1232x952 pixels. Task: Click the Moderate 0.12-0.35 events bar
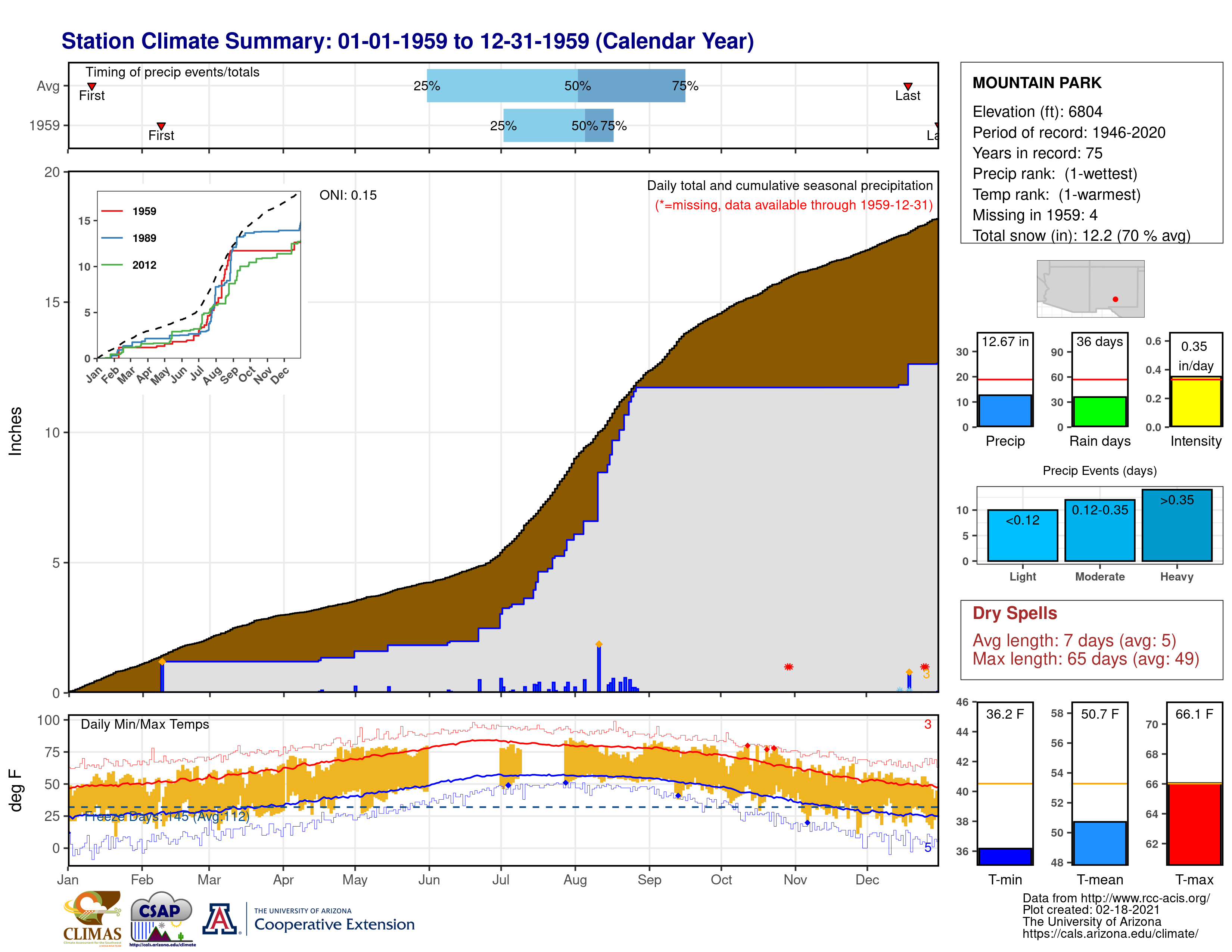[x=1099, y=530]
